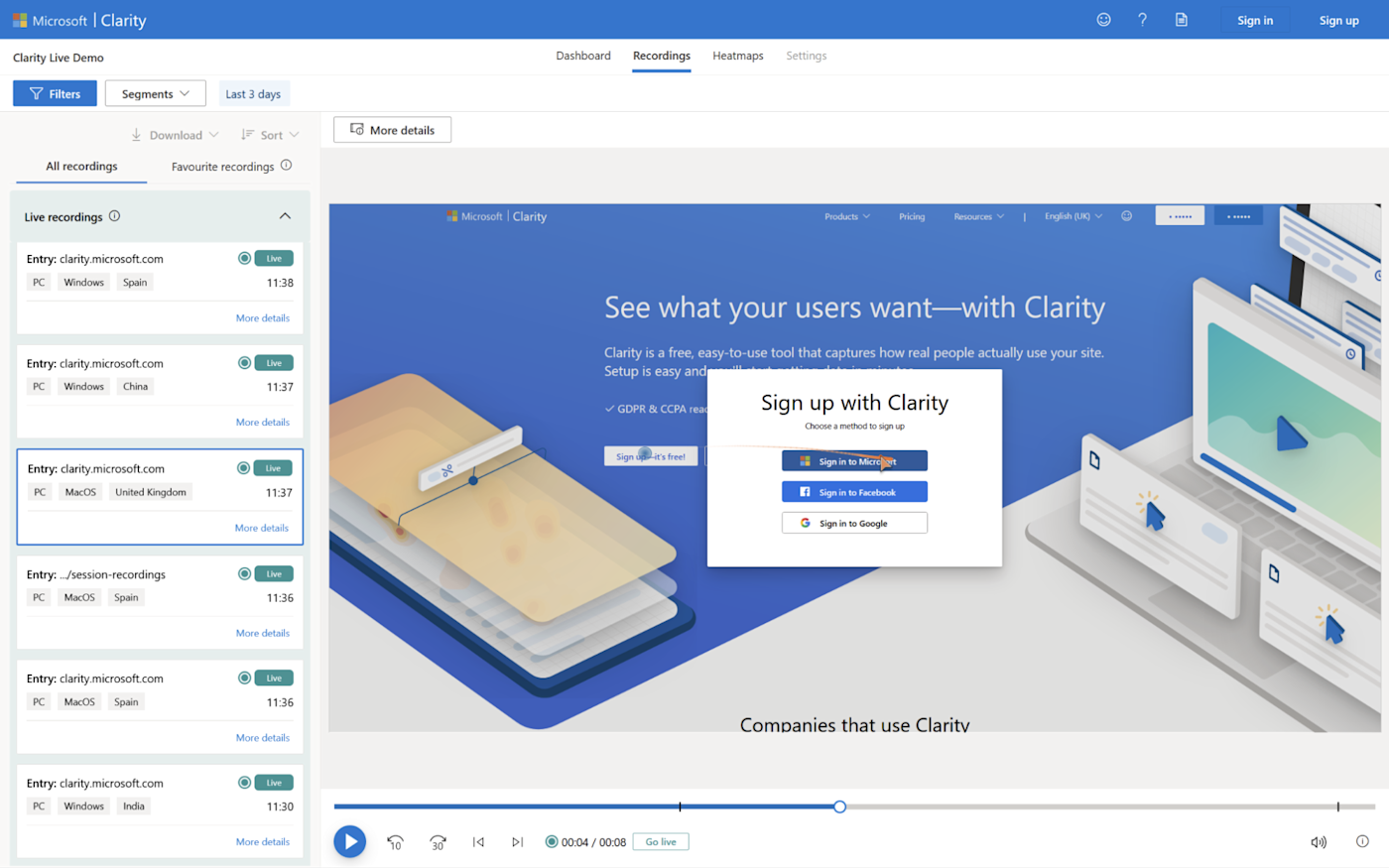Skip forward 30 seconds in recording
The height and width of the screenshot is (868, 1389).
(438, 842)
